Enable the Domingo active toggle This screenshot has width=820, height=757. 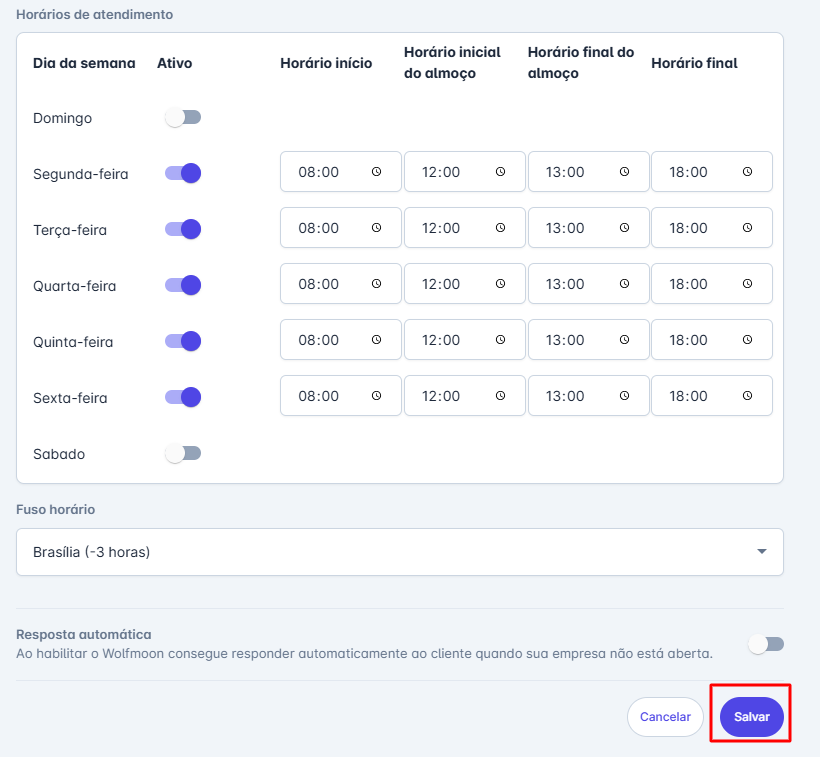183,118
